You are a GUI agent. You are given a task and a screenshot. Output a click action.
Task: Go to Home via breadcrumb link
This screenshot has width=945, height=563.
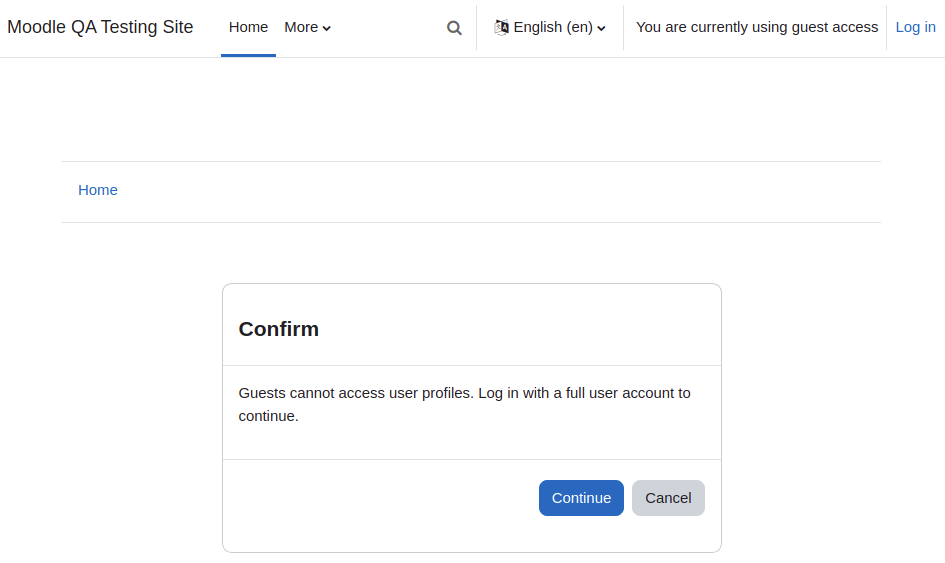(x=98, y=190)
